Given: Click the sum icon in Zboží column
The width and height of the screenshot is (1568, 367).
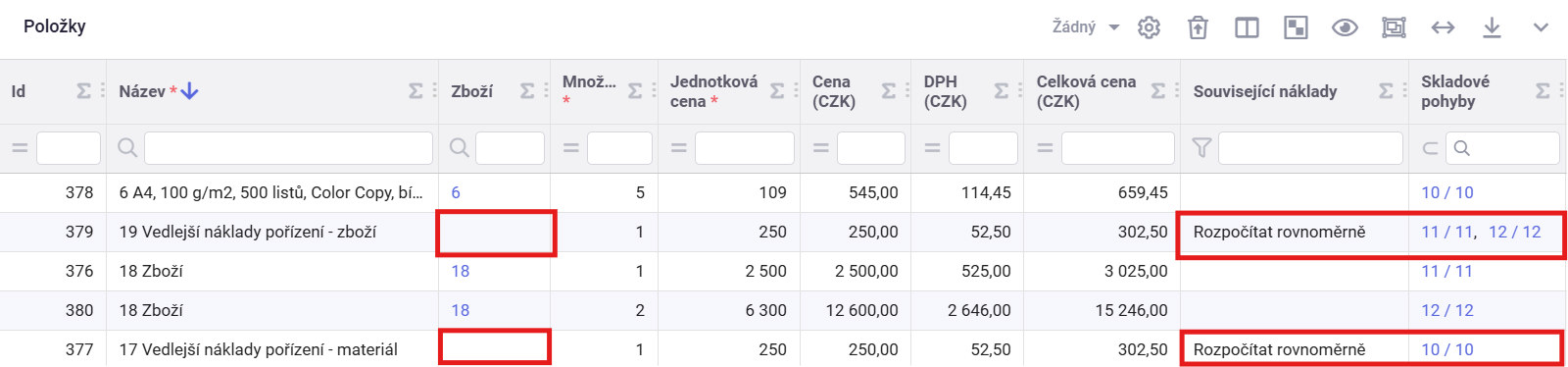Looking at the screenshot, I should pyautogui.click(x=527, y=91).
